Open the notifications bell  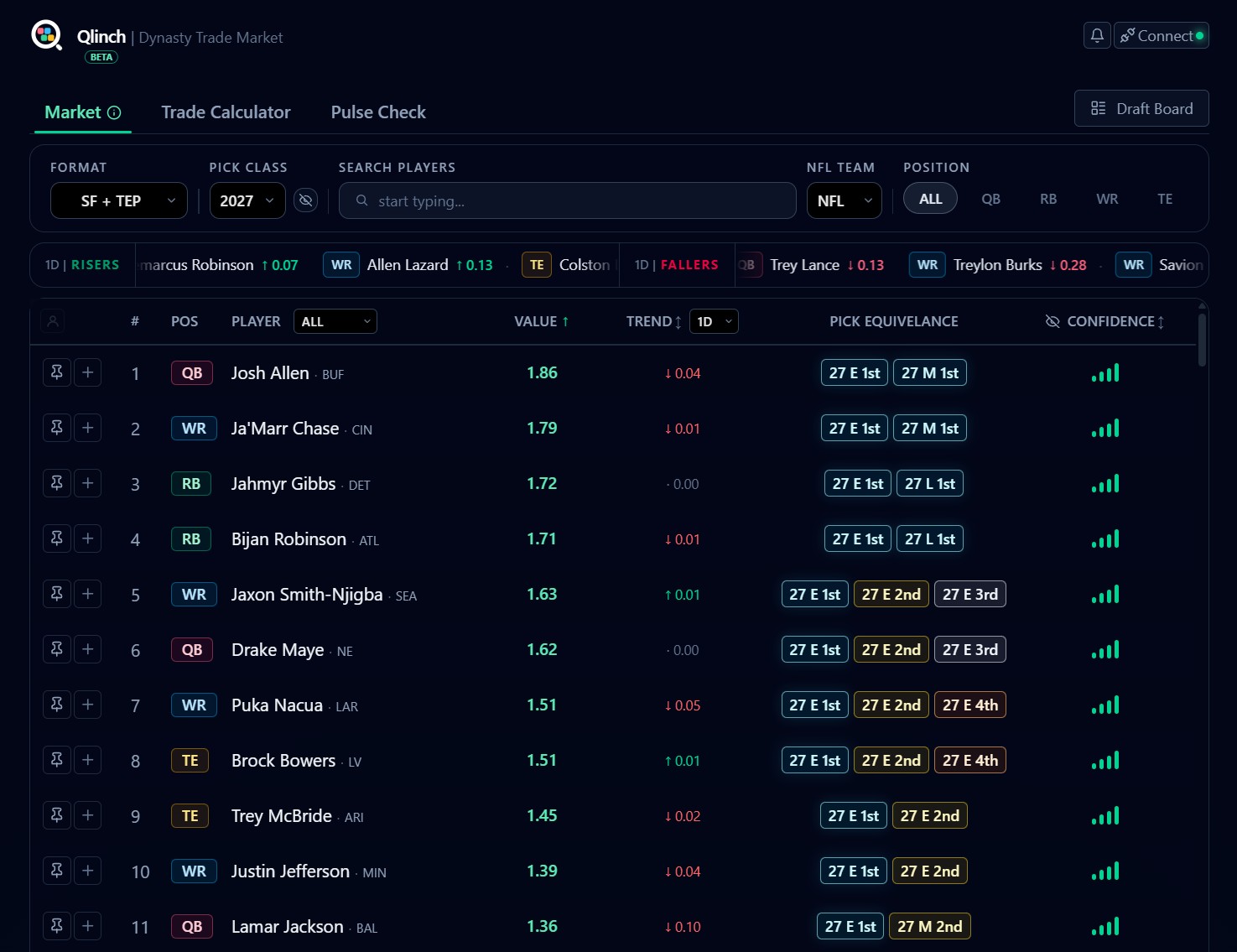(1097, 35)
